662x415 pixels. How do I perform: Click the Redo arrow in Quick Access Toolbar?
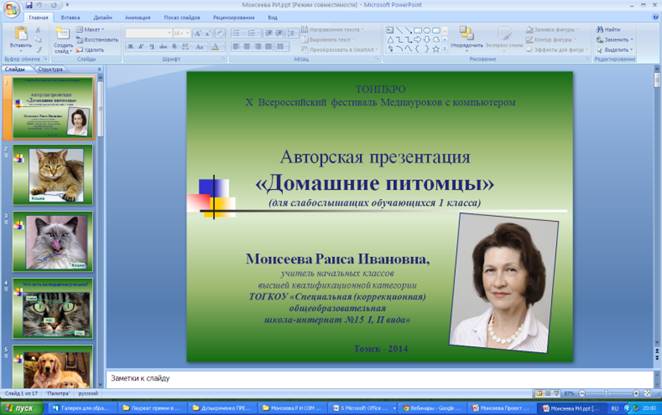tap(54, 5)
